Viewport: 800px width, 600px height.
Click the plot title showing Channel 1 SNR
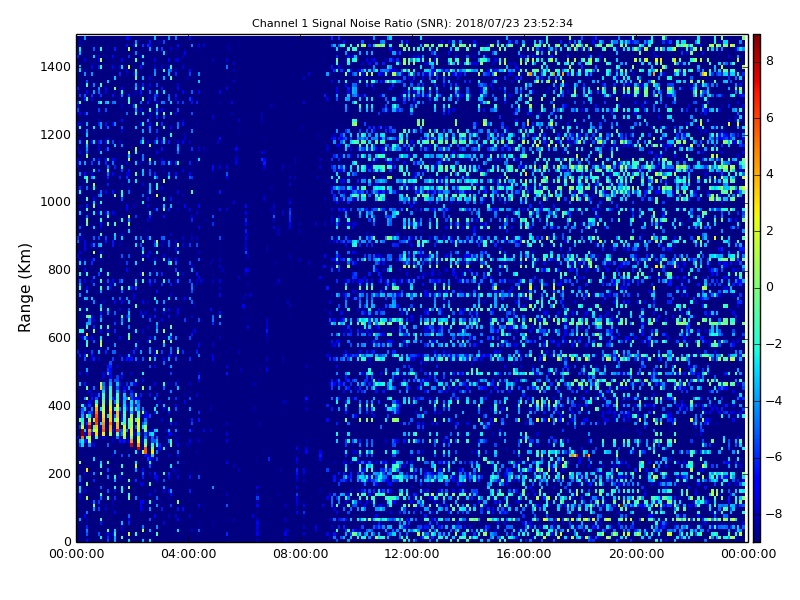[x=412, y=23]
